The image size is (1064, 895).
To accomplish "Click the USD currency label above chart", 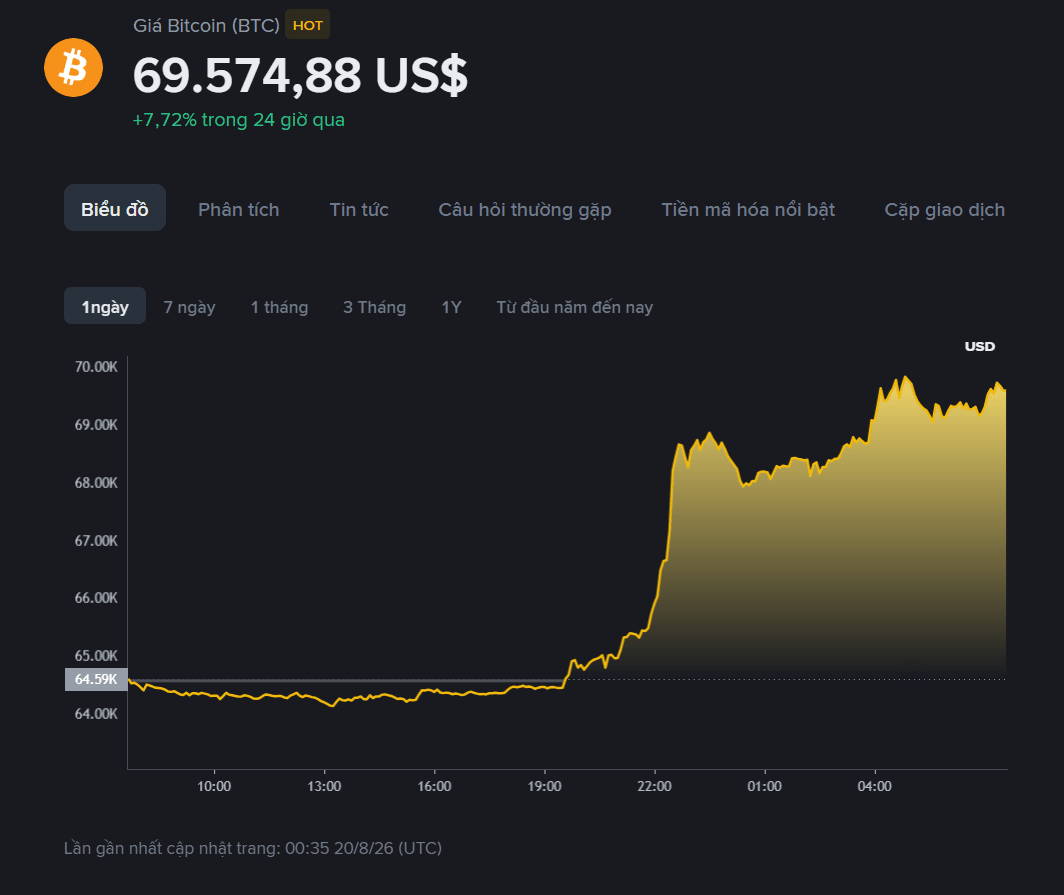I will [x=980, y=346].
